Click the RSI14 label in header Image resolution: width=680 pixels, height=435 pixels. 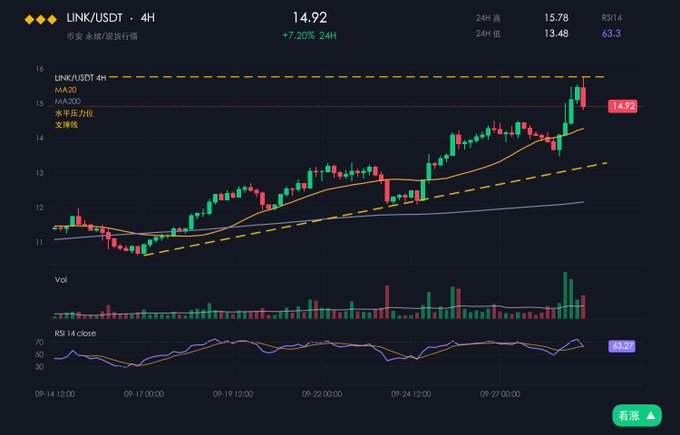[611, 18]
